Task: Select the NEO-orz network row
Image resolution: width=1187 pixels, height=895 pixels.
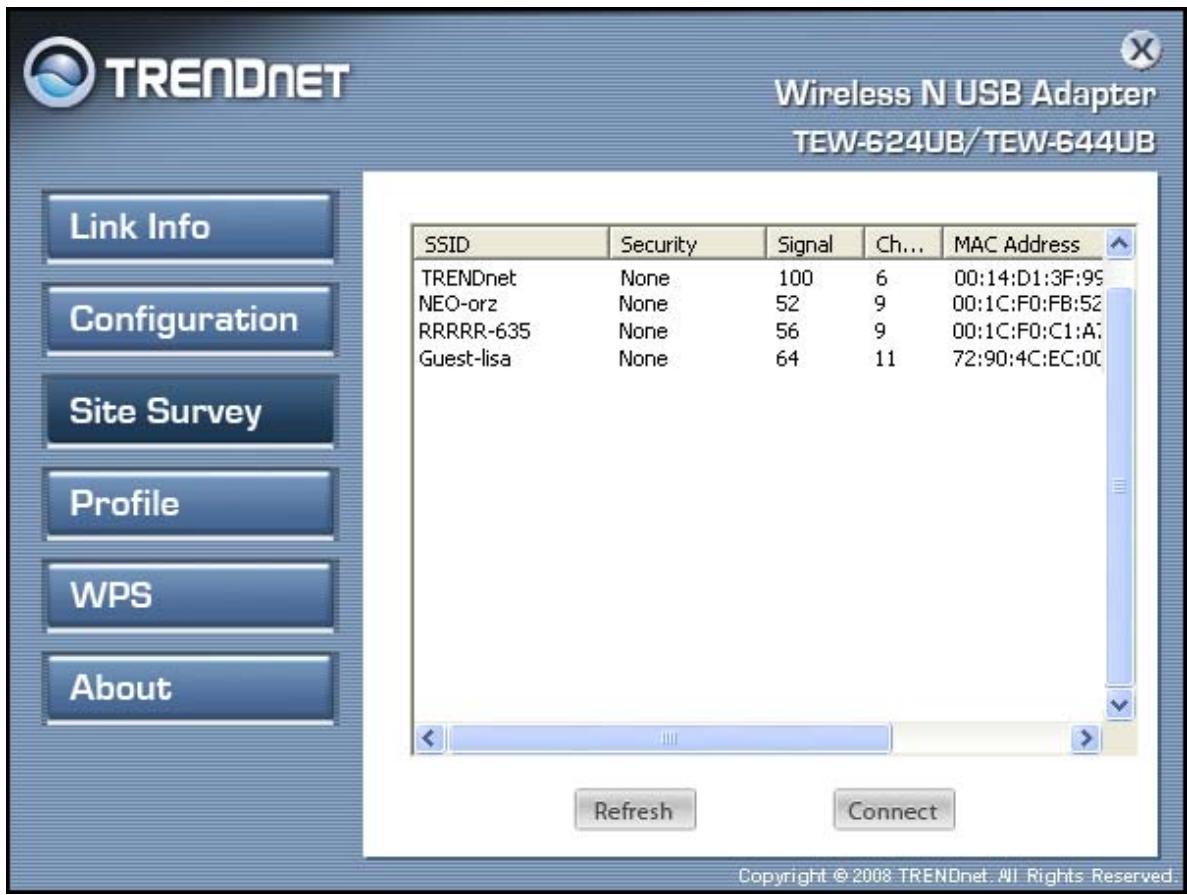Action: point(759,304)
